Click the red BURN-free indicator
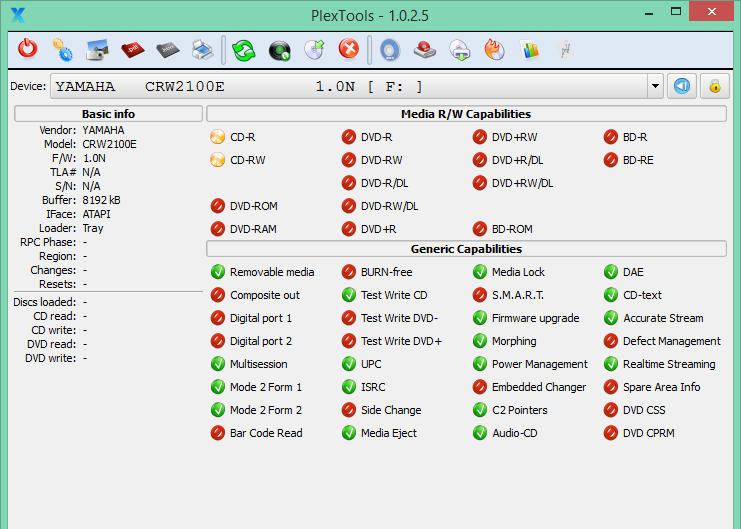This screenshot has height=529, width=741. coord(349,272)
